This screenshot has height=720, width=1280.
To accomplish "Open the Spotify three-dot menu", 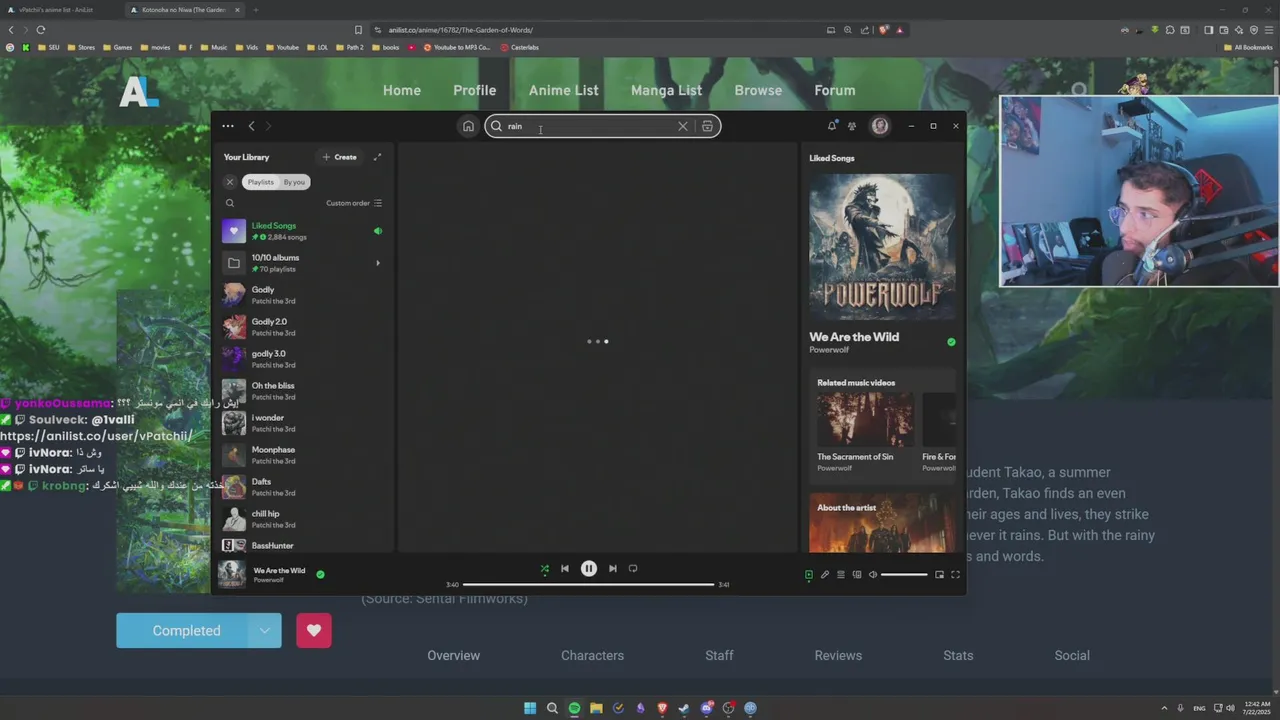I will [228, 126].
